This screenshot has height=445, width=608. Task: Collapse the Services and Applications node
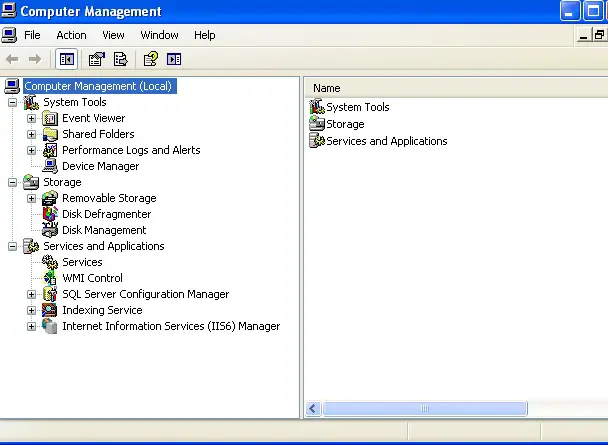pyautogui.click(x=12, y=246)
